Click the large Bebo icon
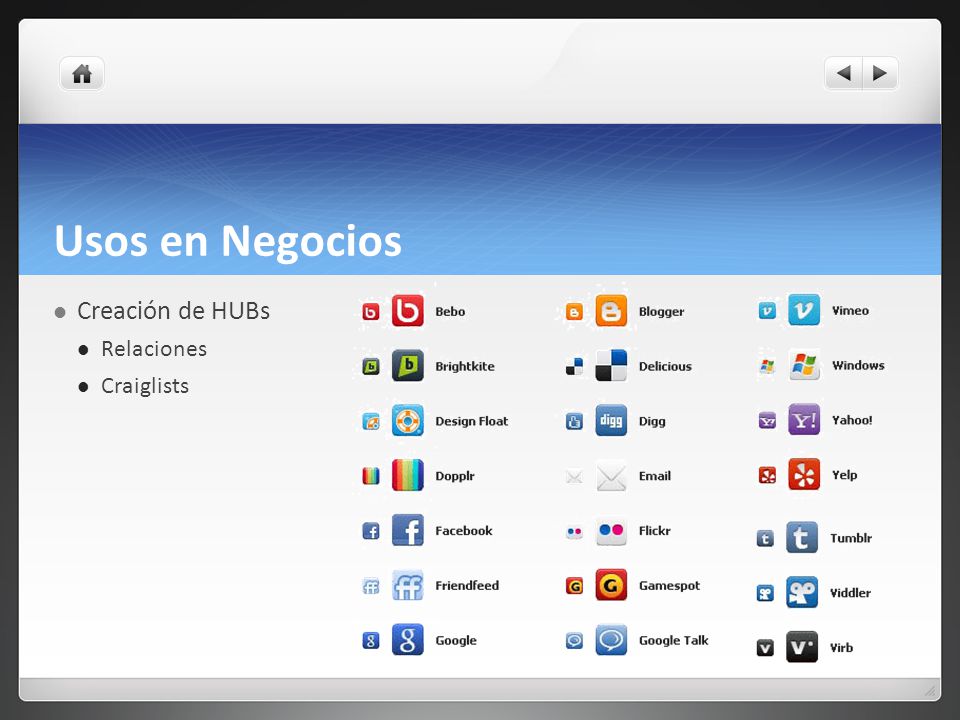The width and height of the screenshot is (960, 720). tap(408, 310)
